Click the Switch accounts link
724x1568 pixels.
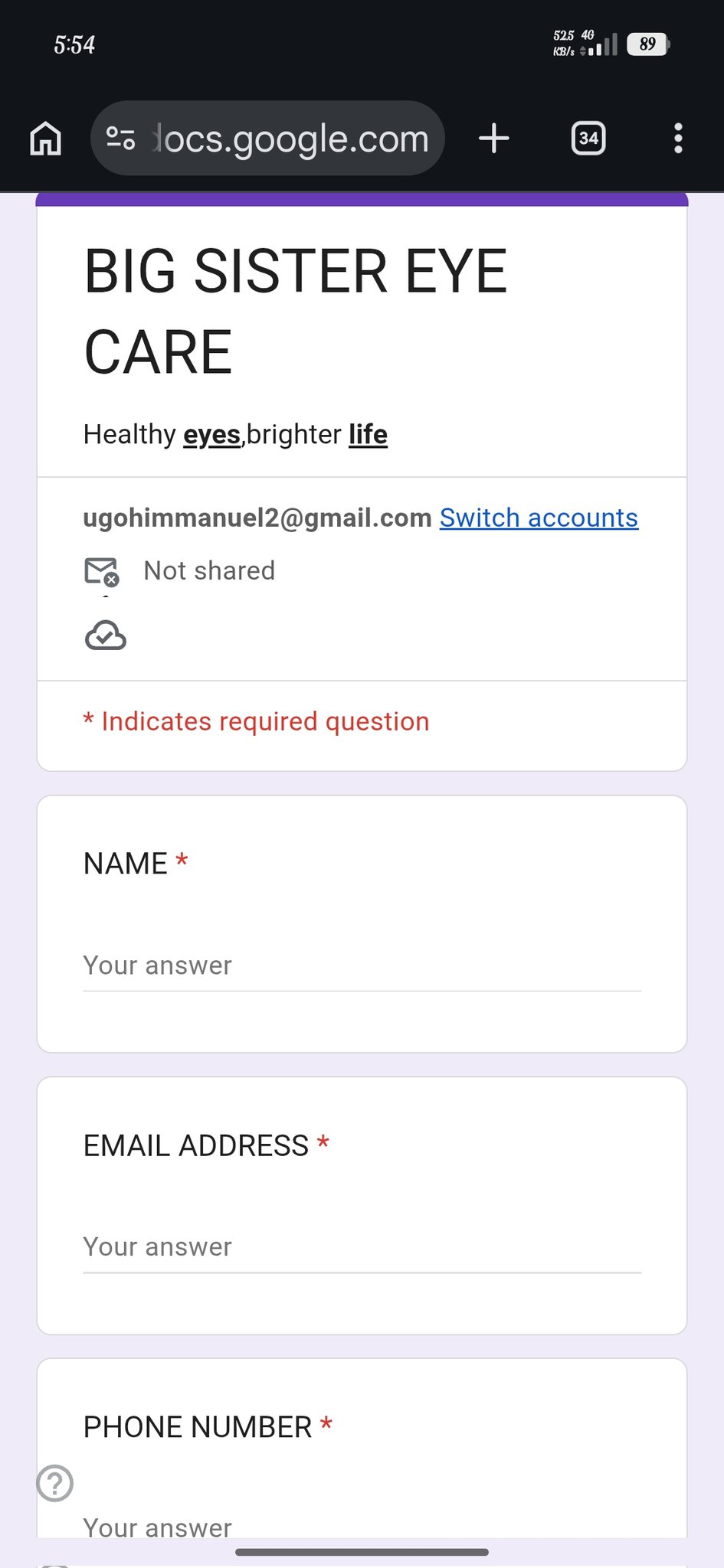(539, 518)
